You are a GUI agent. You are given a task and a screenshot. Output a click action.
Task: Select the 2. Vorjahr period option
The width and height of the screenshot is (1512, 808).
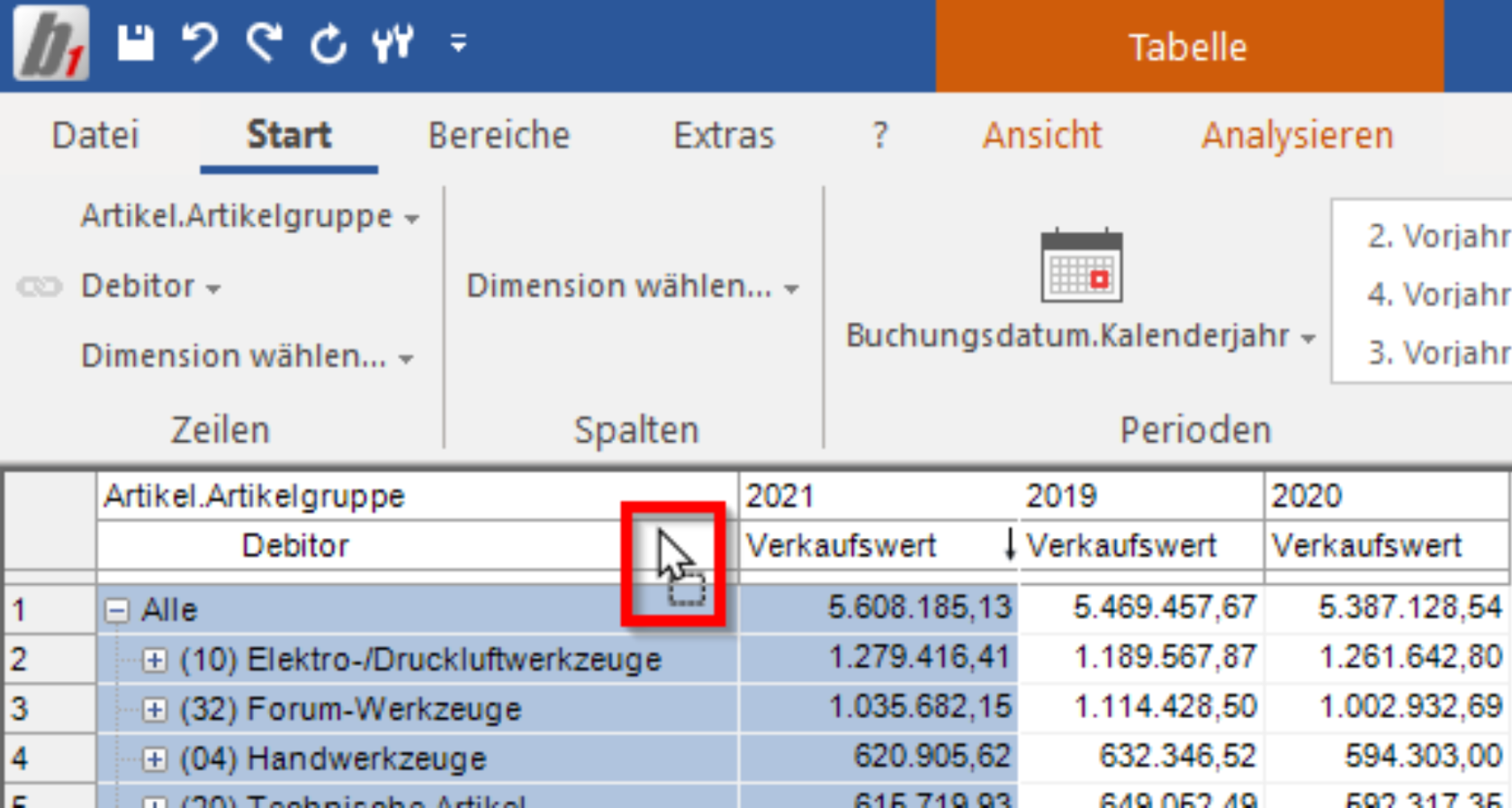(1438, 236)
